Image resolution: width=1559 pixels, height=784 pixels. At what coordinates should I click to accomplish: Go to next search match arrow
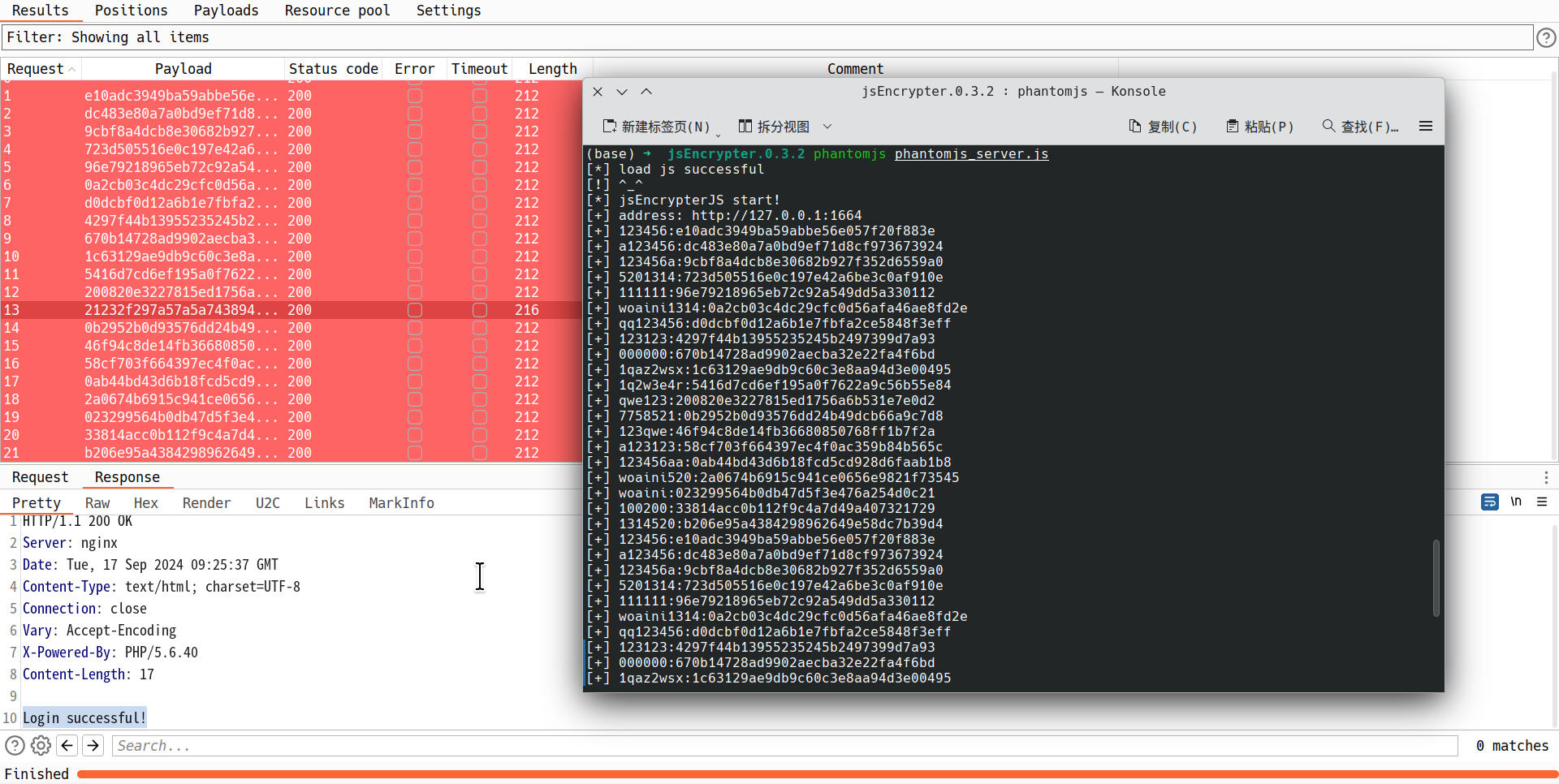[93, 745]
